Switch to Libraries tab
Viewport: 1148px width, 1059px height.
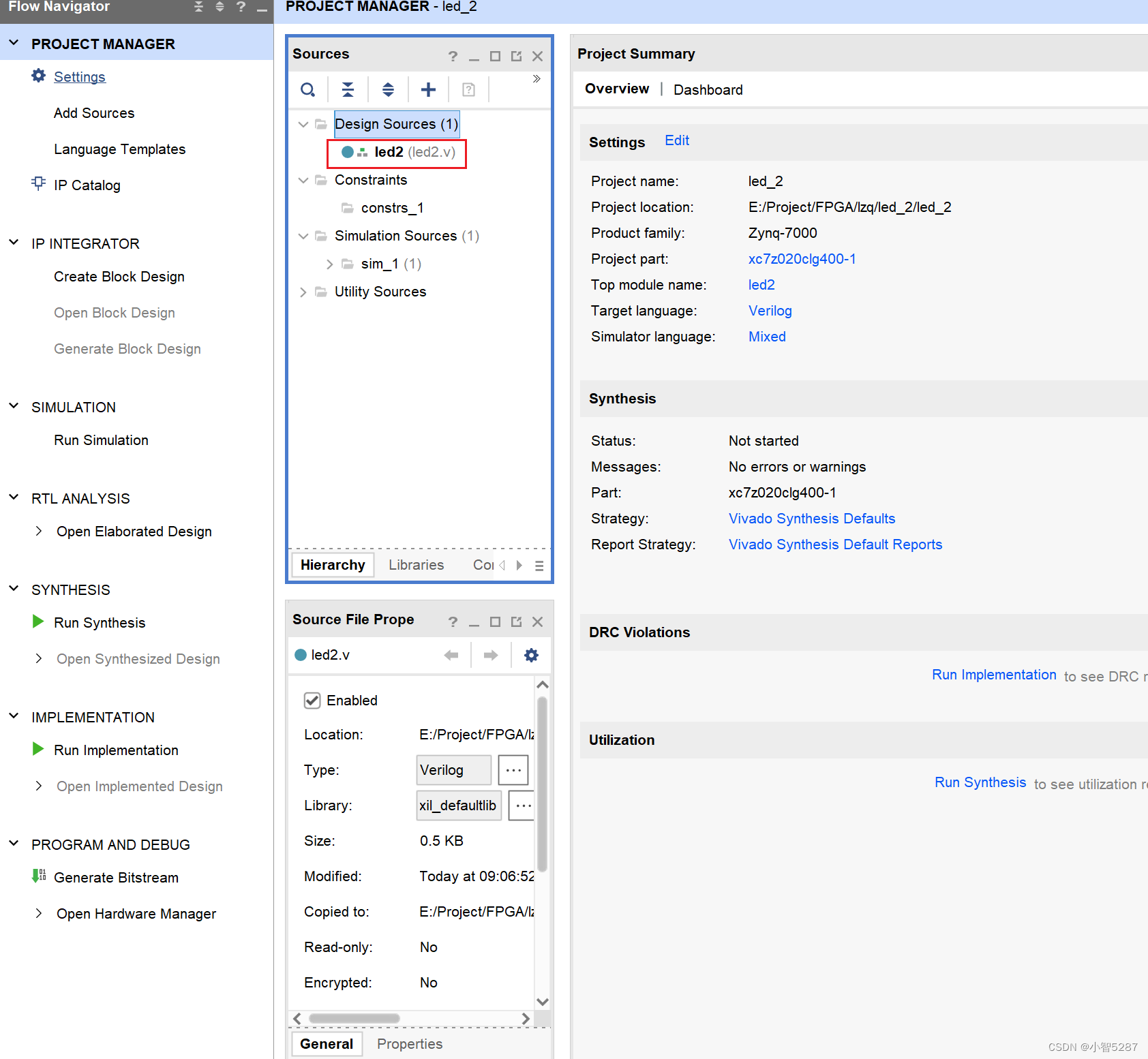(x=416, y=565)
